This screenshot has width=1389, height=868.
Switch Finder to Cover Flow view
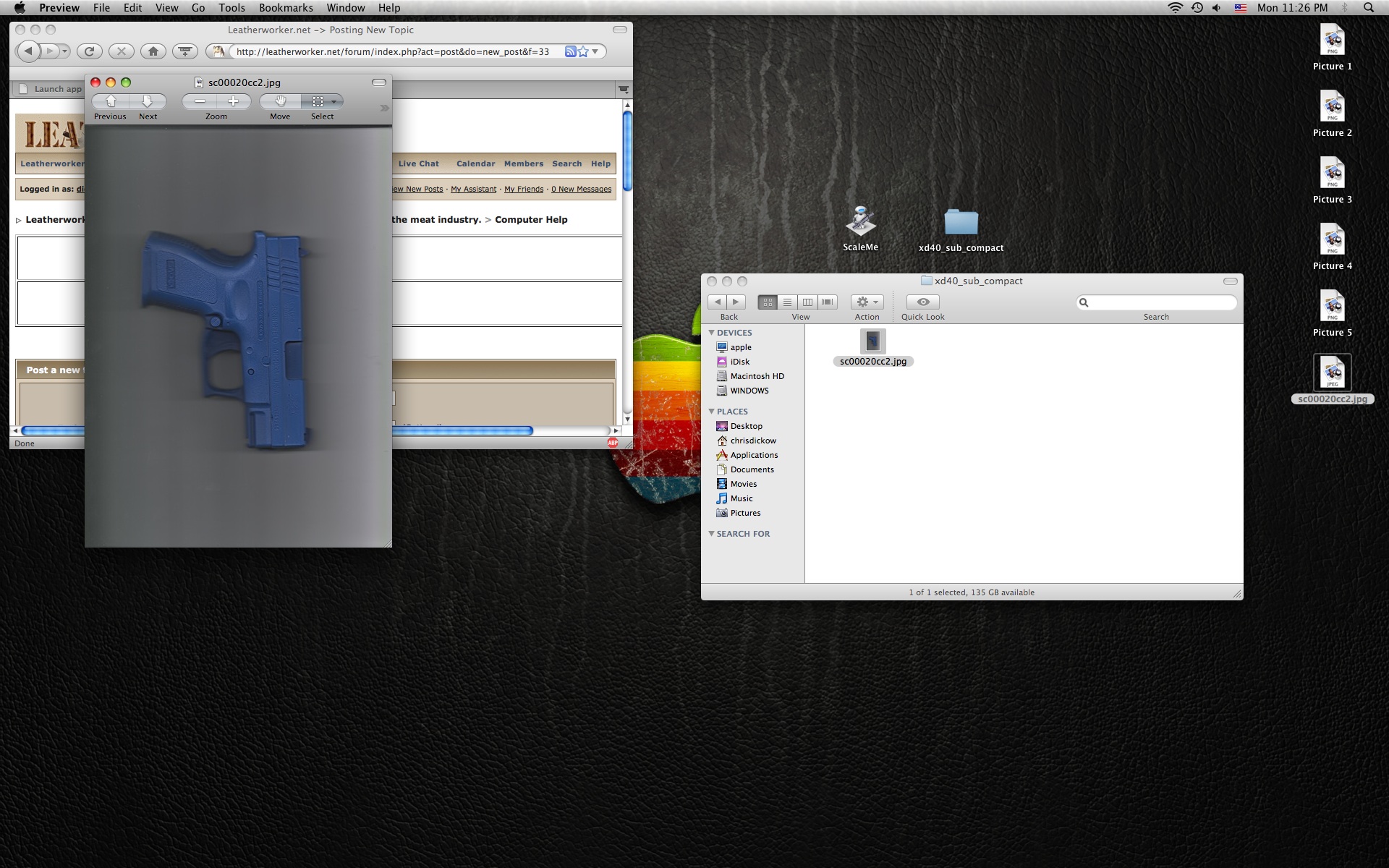tap(828, 302)
